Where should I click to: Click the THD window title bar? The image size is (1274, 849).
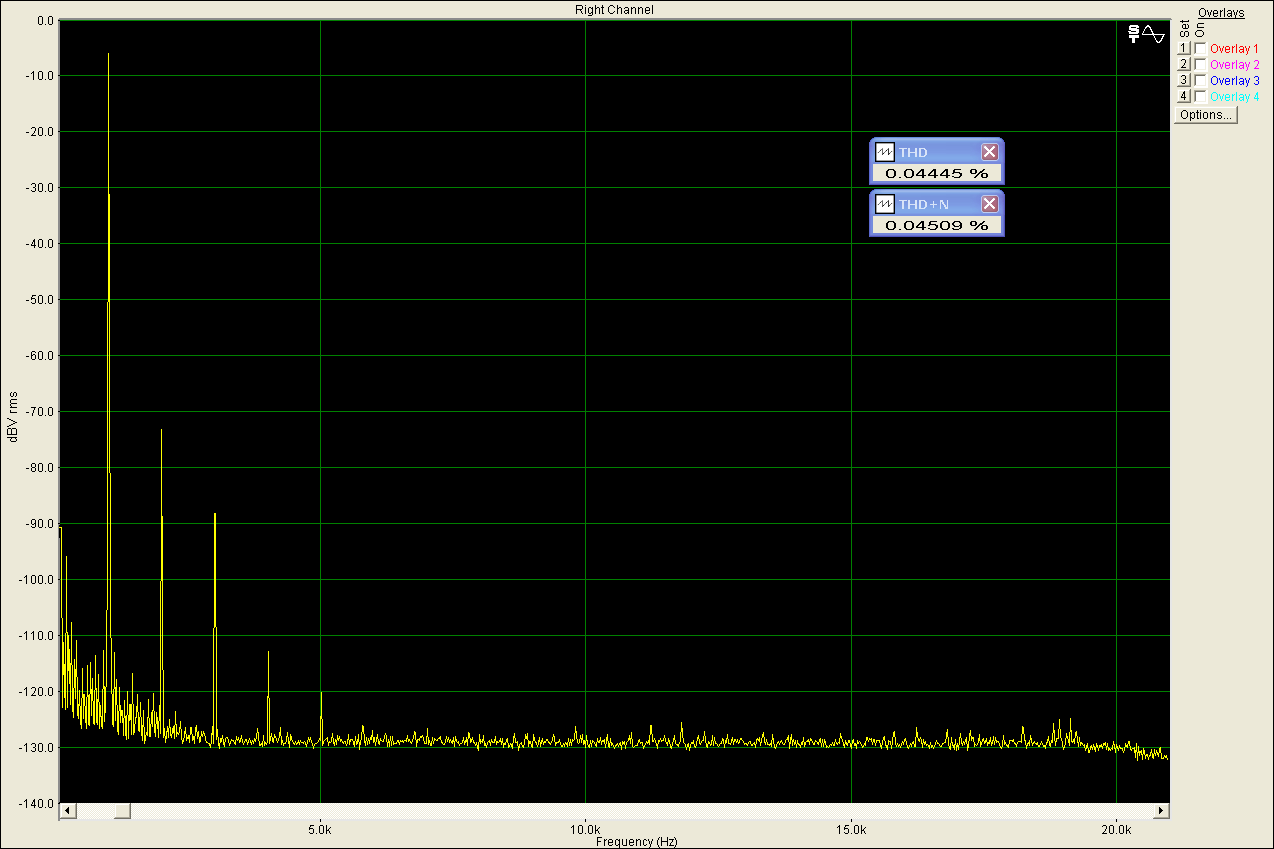[937, 152]
